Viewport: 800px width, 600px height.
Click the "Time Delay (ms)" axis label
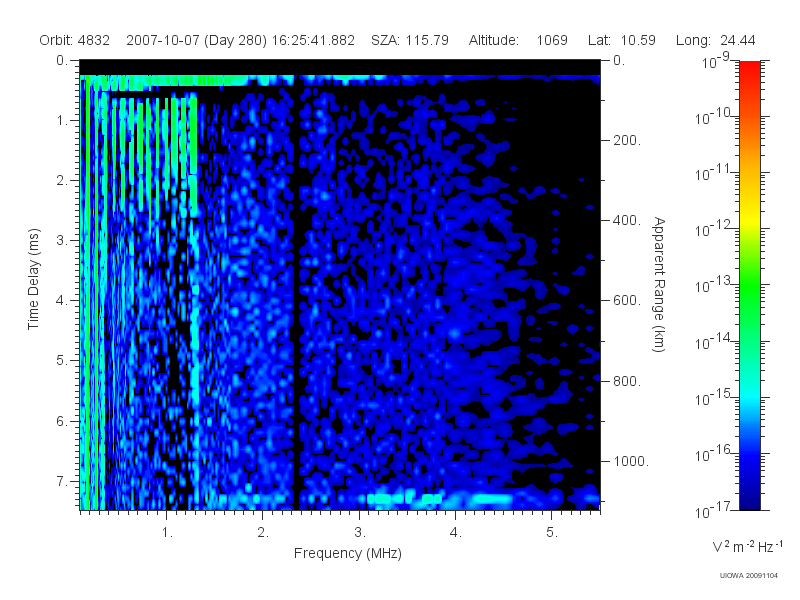point(33,279)
